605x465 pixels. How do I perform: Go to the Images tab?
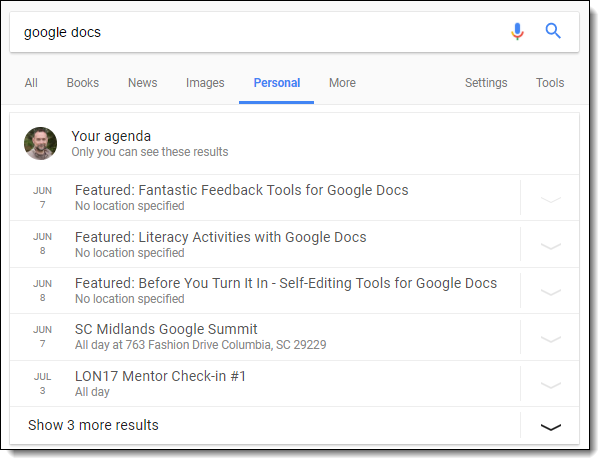[205, 83]
